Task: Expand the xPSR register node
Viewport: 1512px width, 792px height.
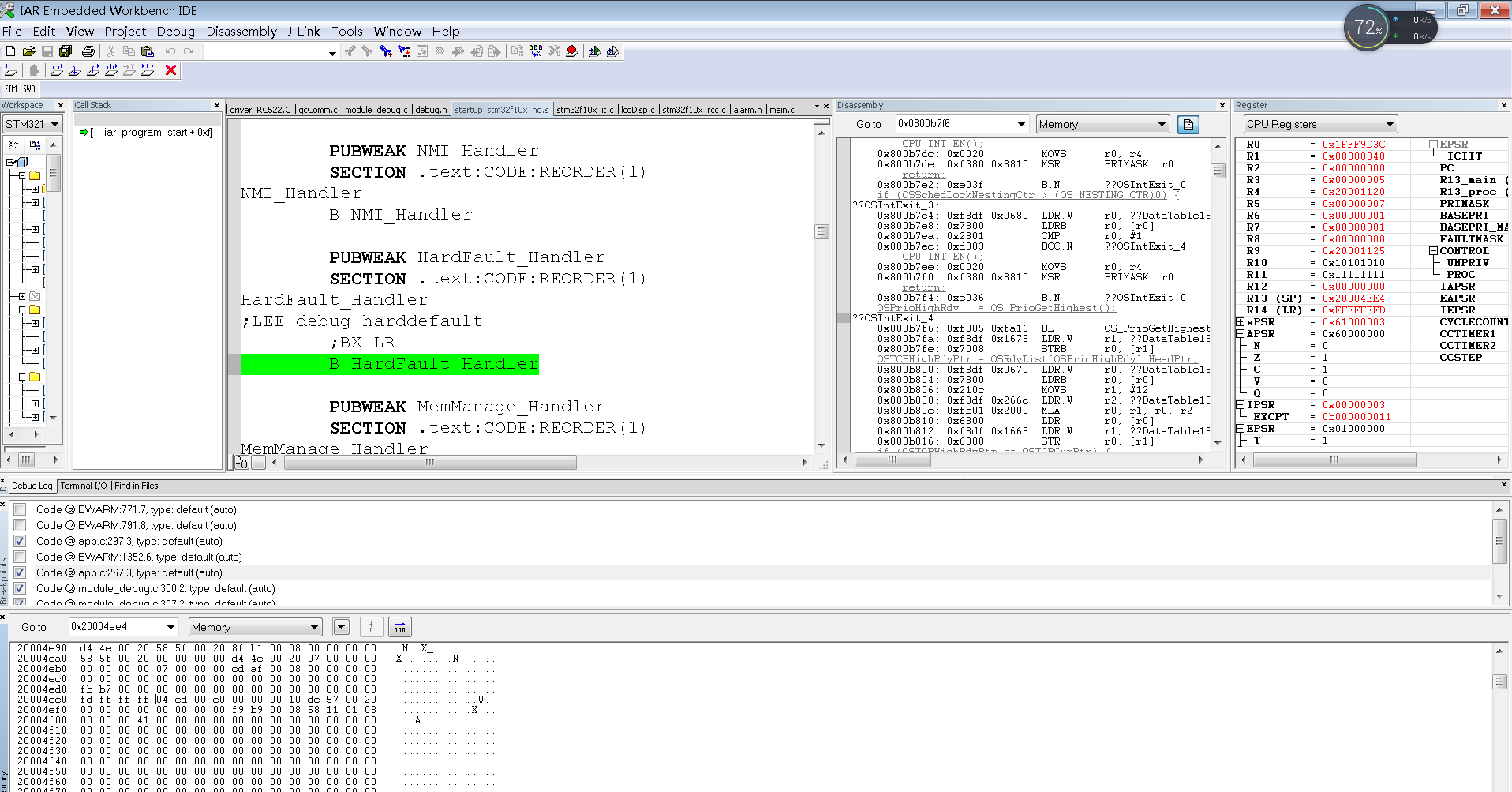Action: click(x=1241, y=322)
